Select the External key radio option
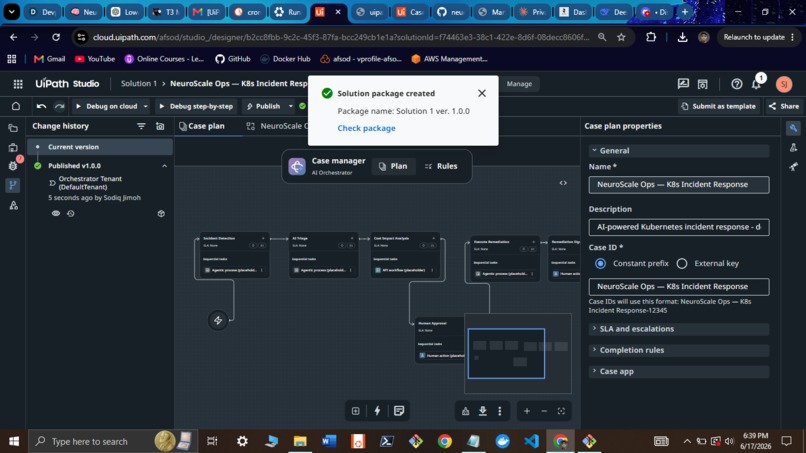The height and width of the screenshot is (453, 806). point(682,263)
